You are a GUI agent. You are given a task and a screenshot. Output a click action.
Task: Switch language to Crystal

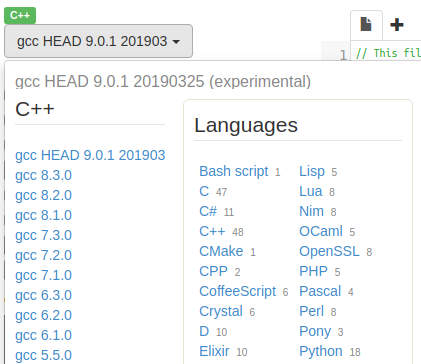click(x=221, y=311)
